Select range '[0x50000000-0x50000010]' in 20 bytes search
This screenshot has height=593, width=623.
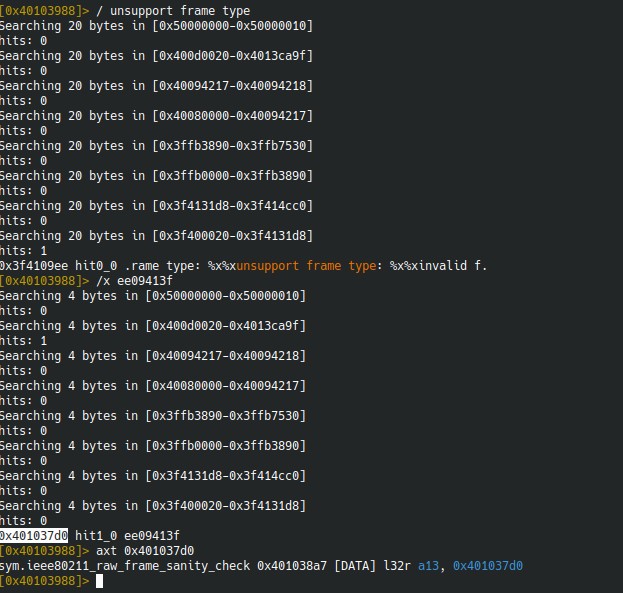(x=233, y=26)
